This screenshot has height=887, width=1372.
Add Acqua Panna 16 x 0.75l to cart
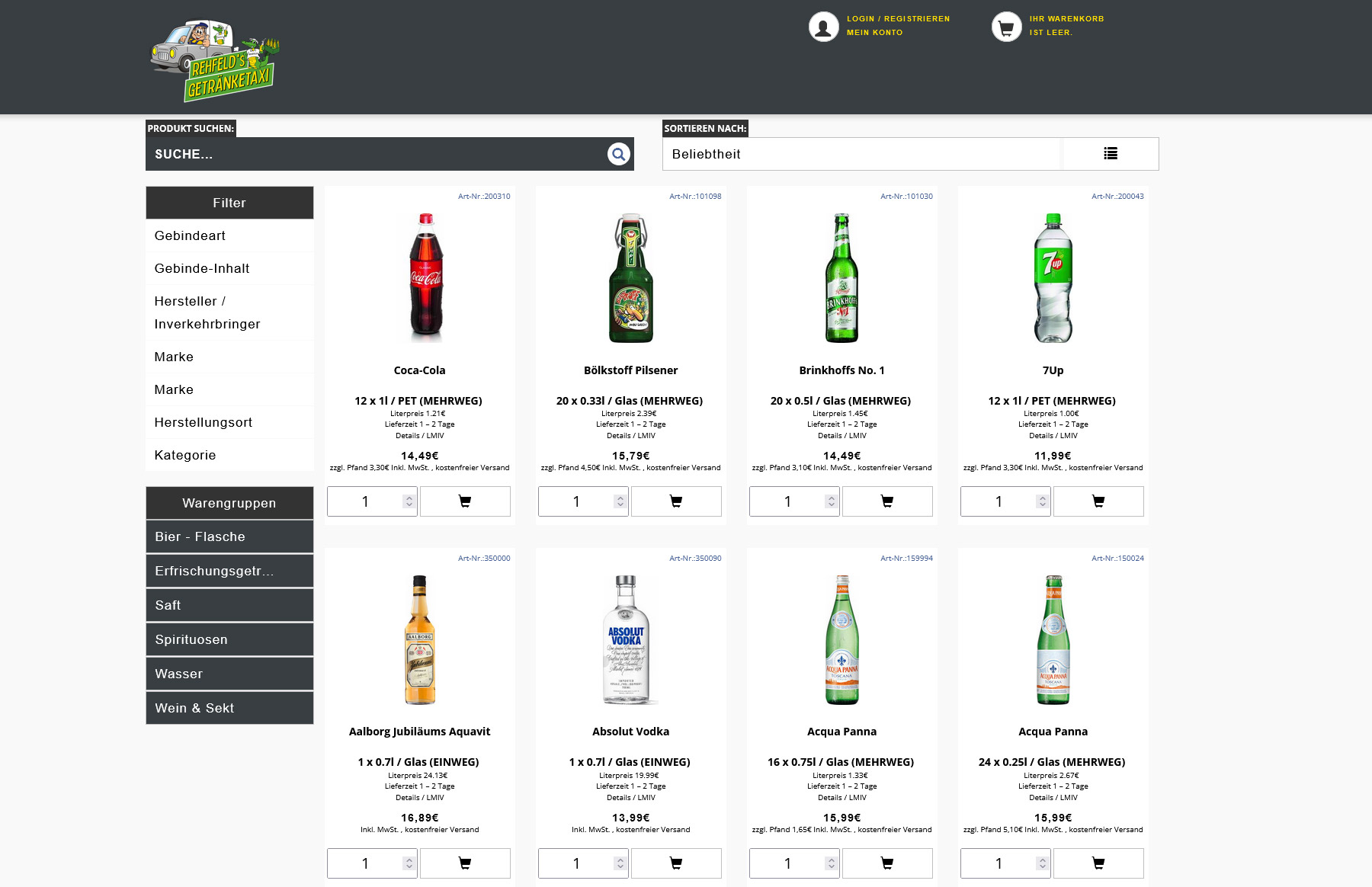(887, 863)
